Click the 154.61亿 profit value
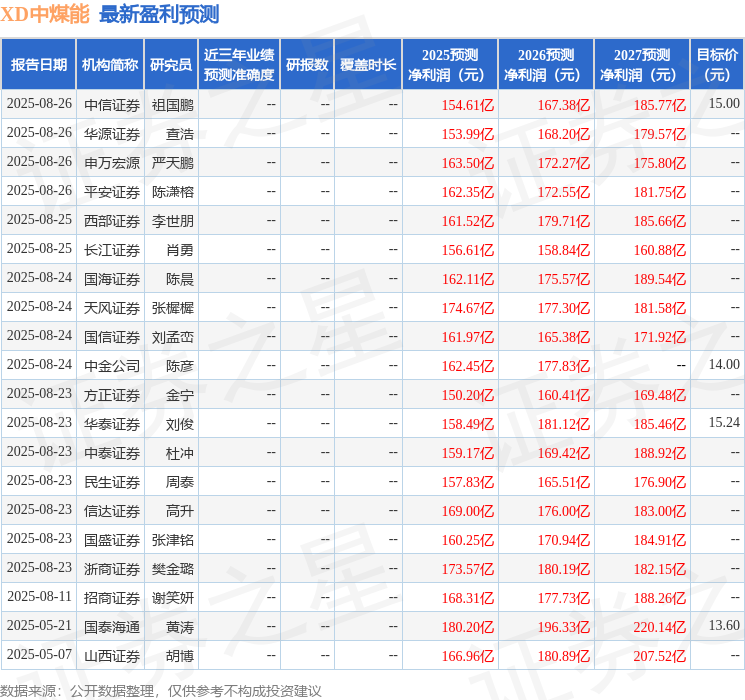 click(468, 105)
